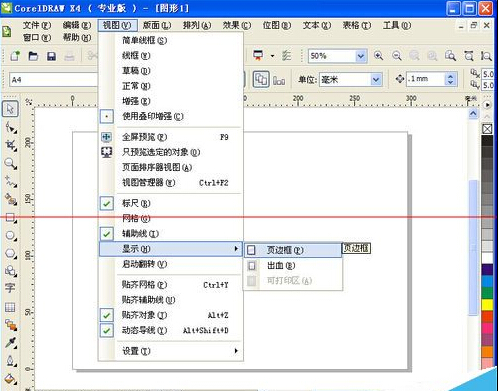This screenshot has height=391, width=498.
Task: Open the 50% zoom level dropdown
Action: (360, 56)
